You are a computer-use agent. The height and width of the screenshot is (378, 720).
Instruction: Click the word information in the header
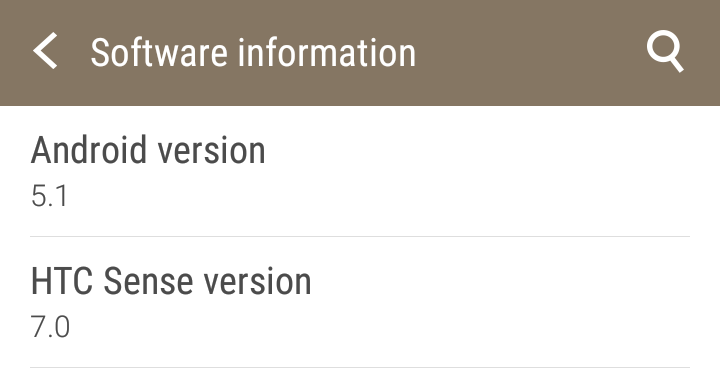click(327, 53)
